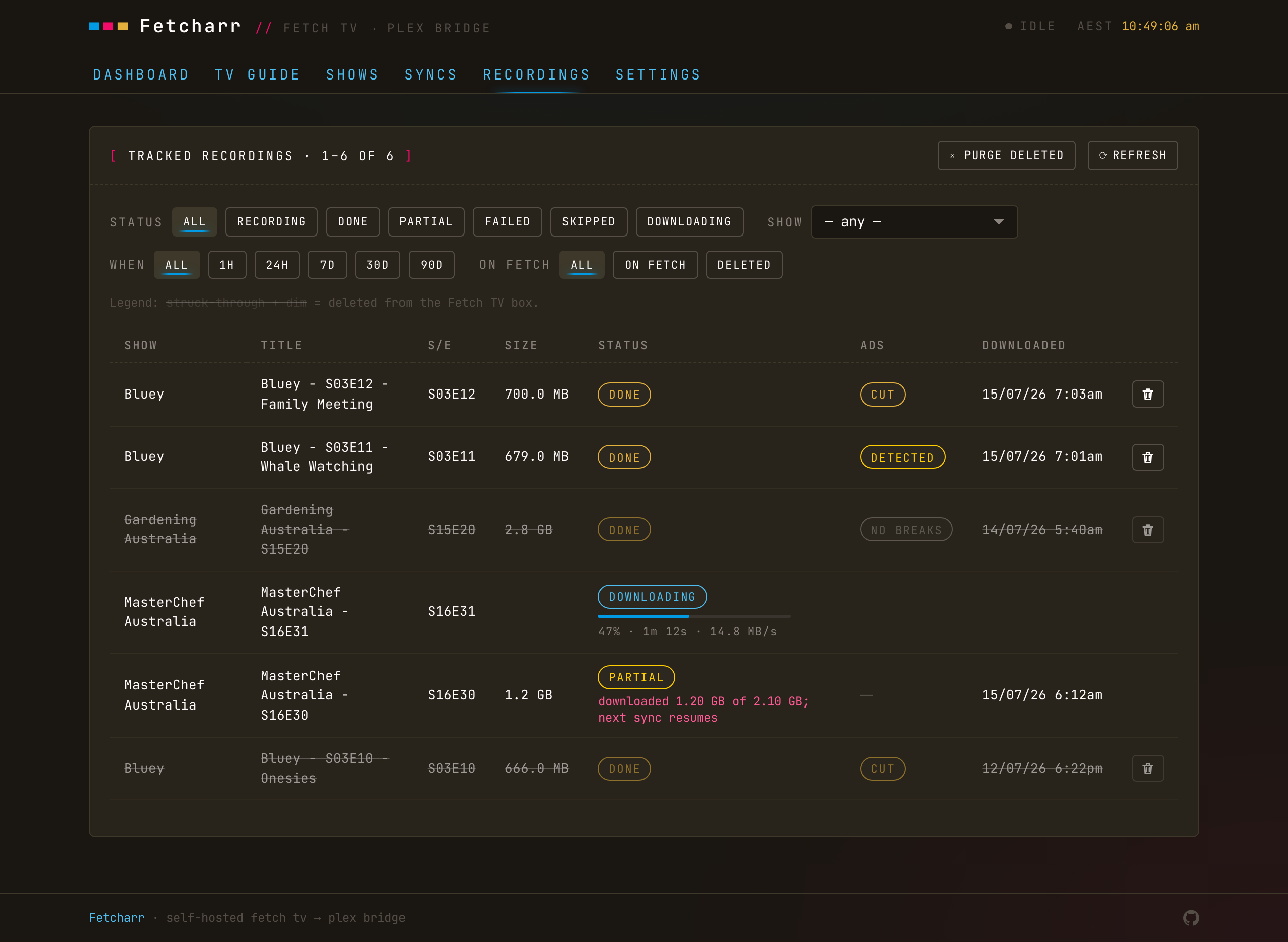Viewport: 1288px width, 942px height.
Task: Delete the Bluey S03E10 Onesies recording
Action: [x=1147, y=768]
